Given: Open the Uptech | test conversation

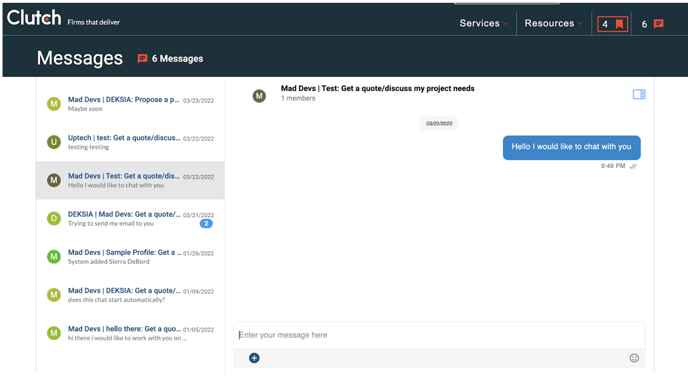Looking at the screenshot, I should 130,142.
